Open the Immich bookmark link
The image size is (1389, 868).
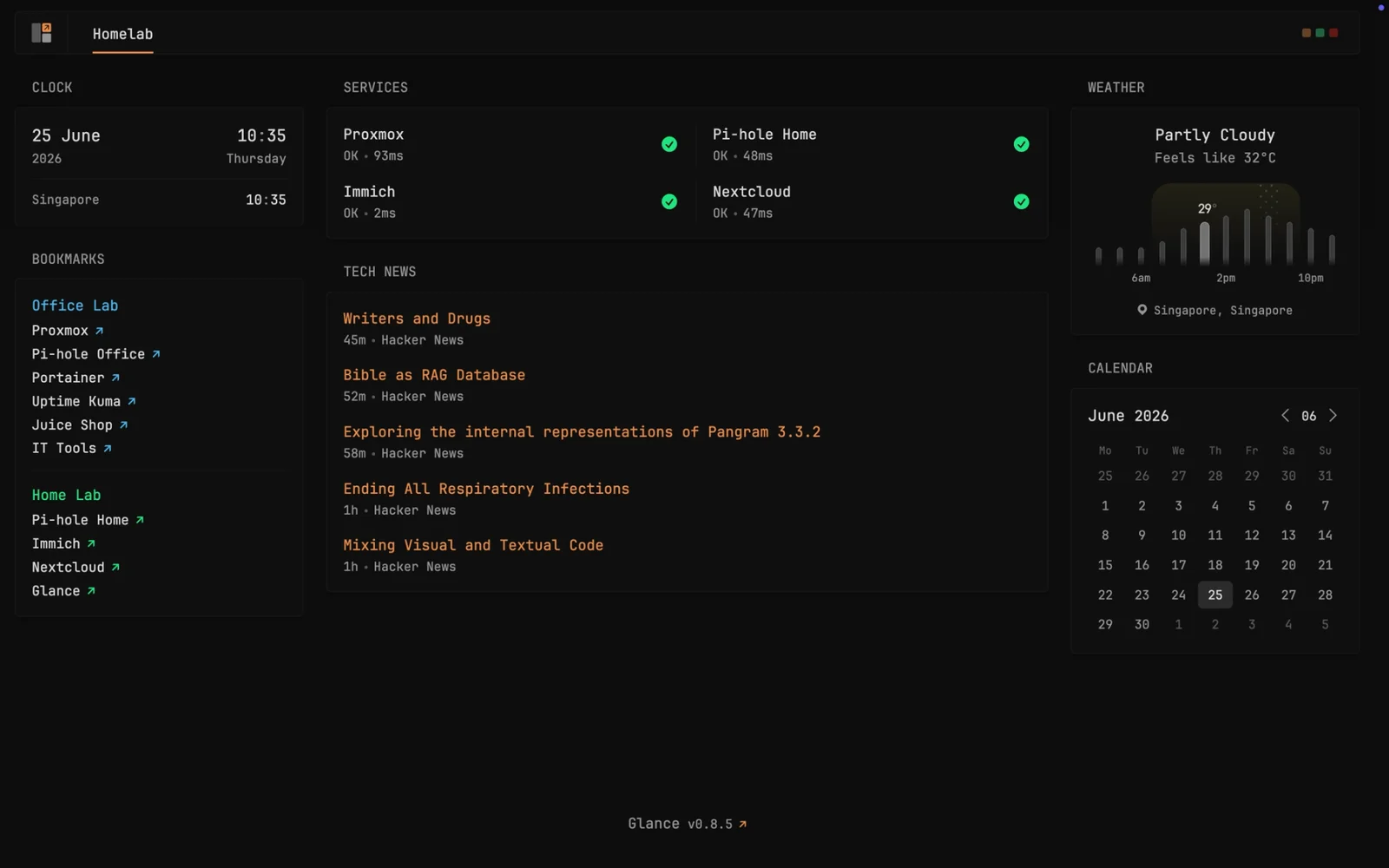point(63,543)
